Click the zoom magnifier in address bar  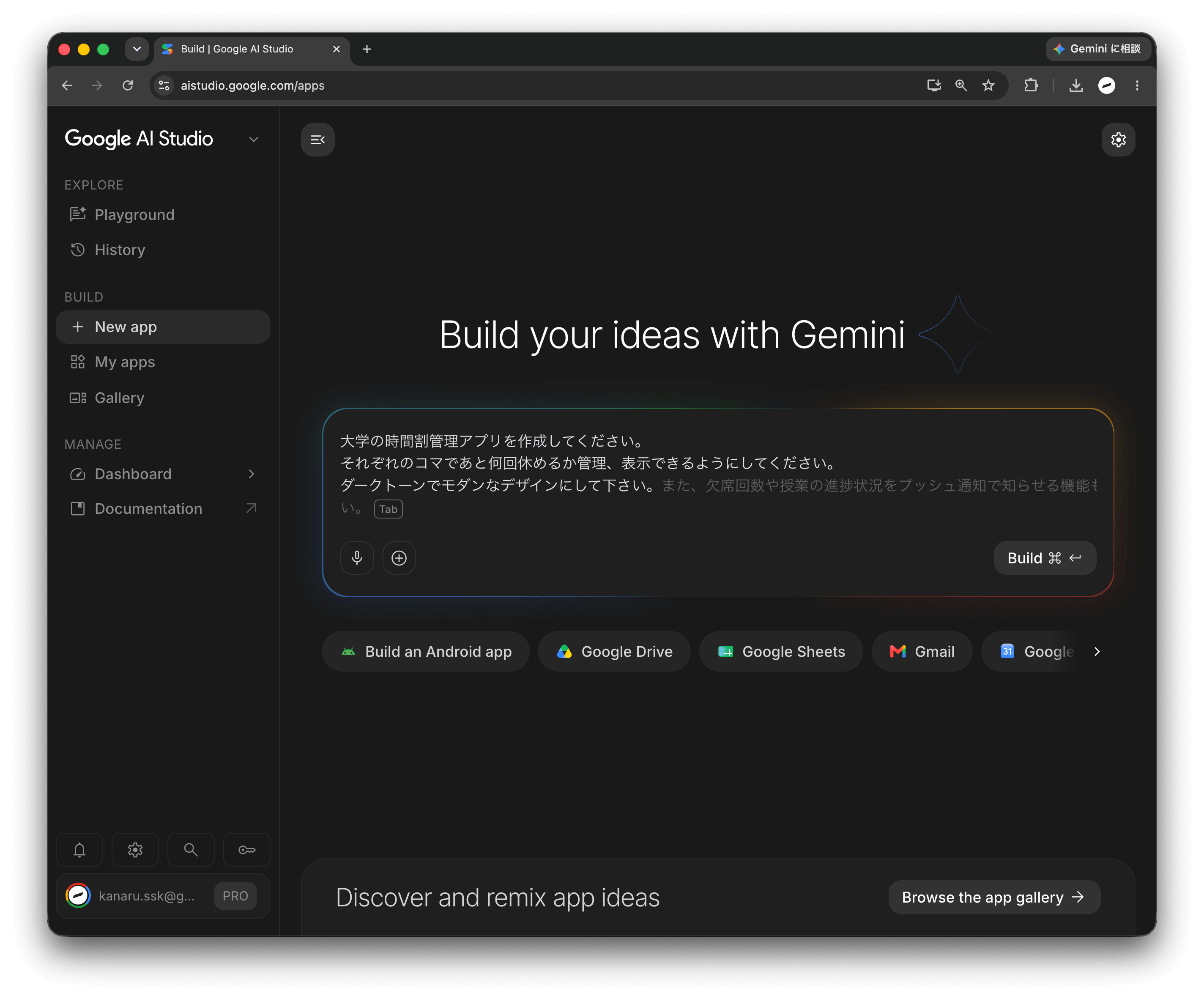pyautogui.click(x=961, y=85)
